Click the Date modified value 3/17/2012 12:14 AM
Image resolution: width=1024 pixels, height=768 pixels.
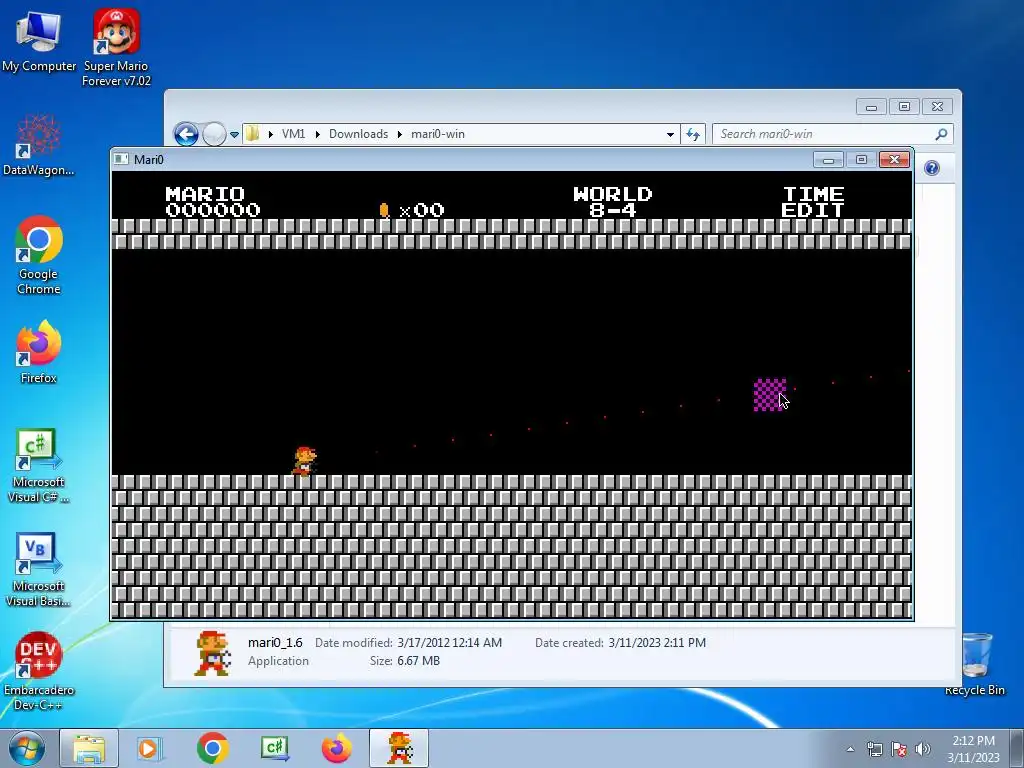449,643
